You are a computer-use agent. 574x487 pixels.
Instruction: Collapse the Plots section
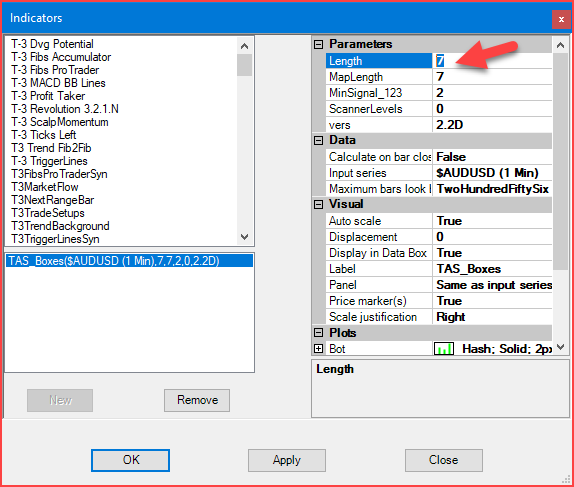point(319,333)
